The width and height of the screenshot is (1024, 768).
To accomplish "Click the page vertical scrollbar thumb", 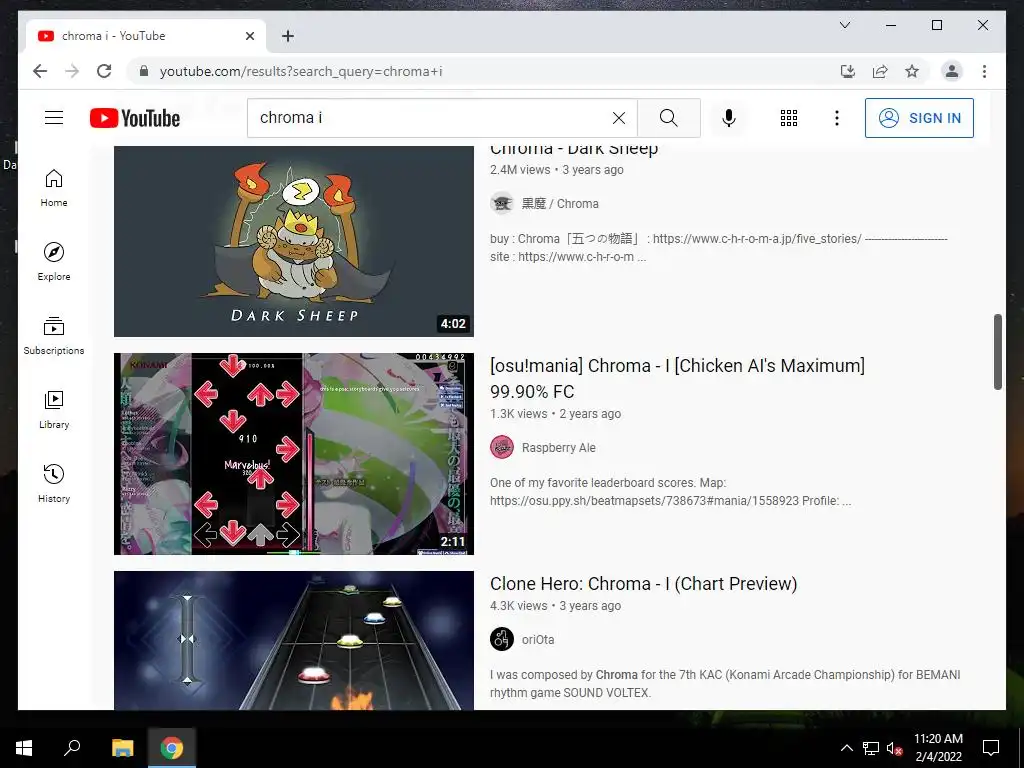I will click(997, 352).
